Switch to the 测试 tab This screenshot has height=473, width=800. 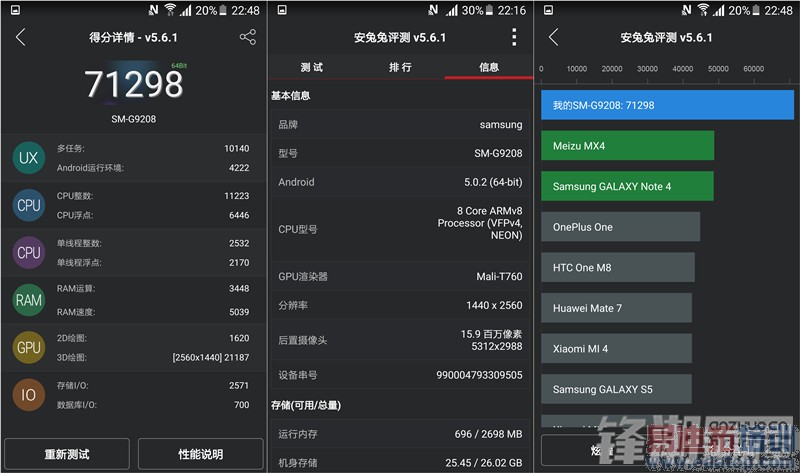pos(312,67)
